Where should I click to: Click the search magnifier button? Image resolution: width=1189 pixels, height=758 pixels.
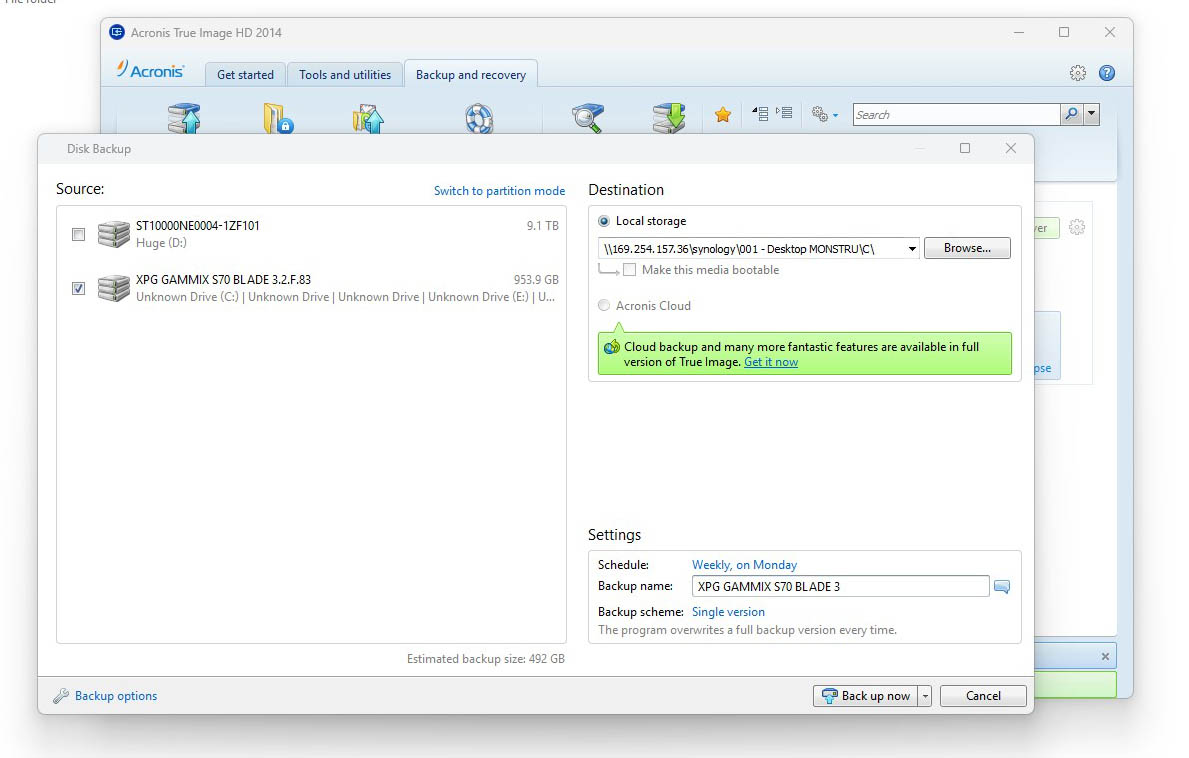tap(1071, 114)
